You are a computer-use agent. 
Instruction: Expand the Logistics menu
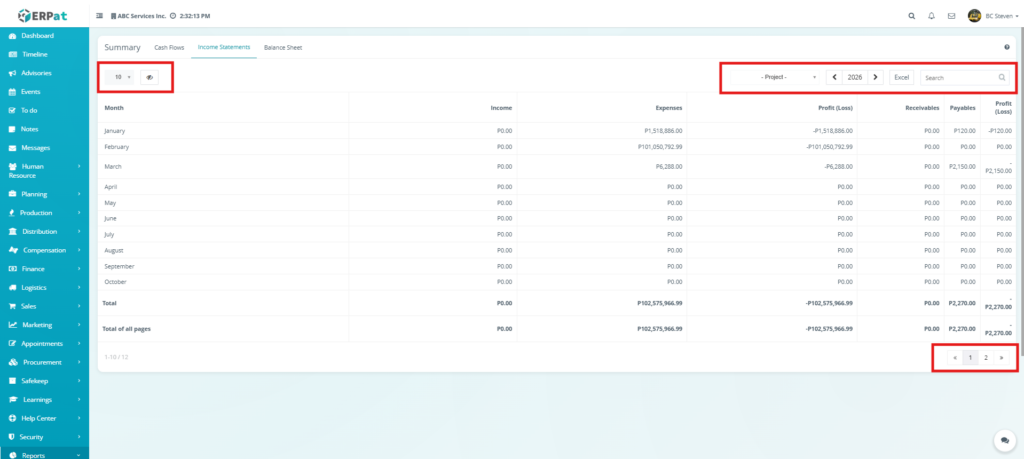point(44,287)
